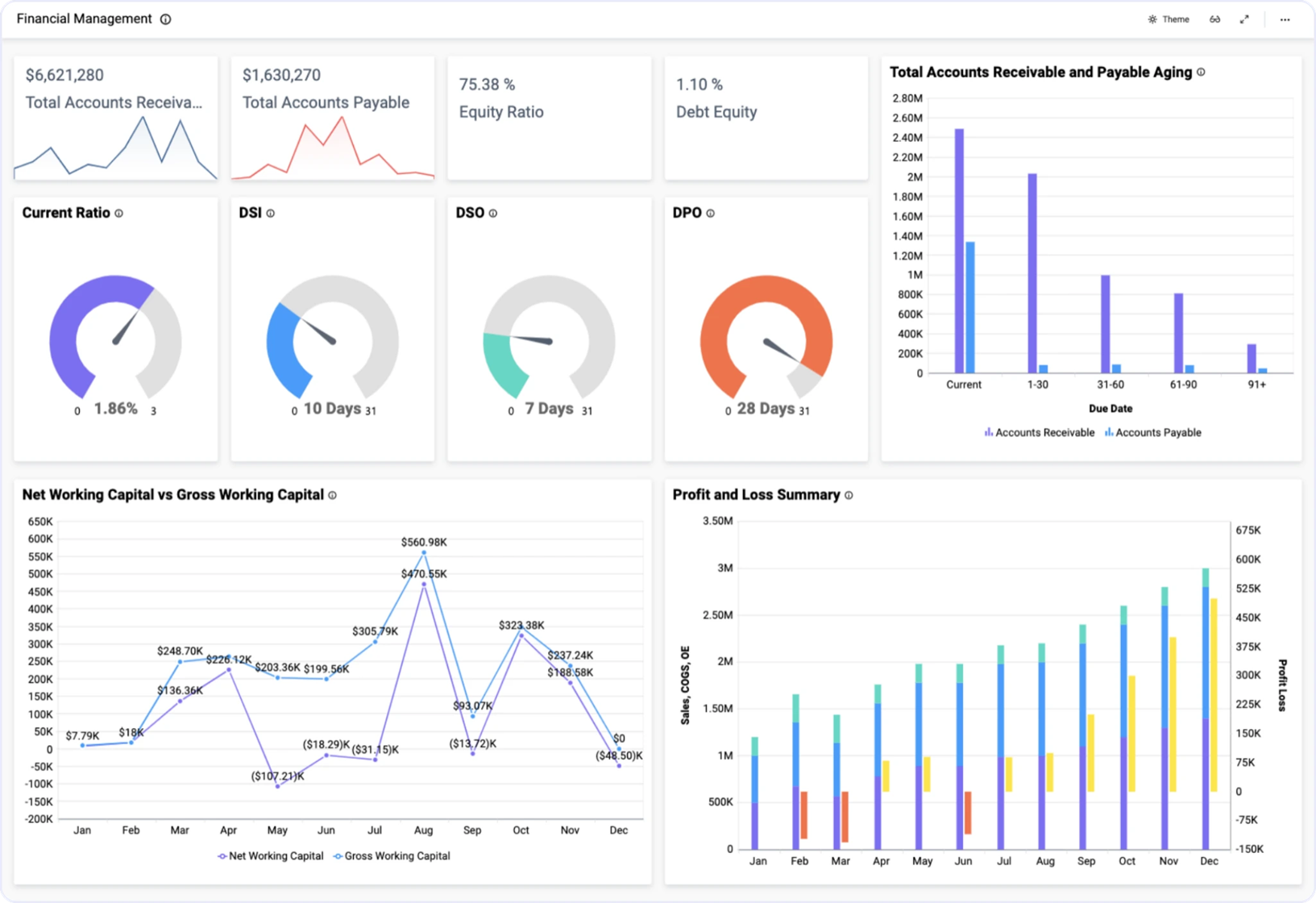Click the 10 Days gauge value
The image size is (1316, 903).
point(332,409)
